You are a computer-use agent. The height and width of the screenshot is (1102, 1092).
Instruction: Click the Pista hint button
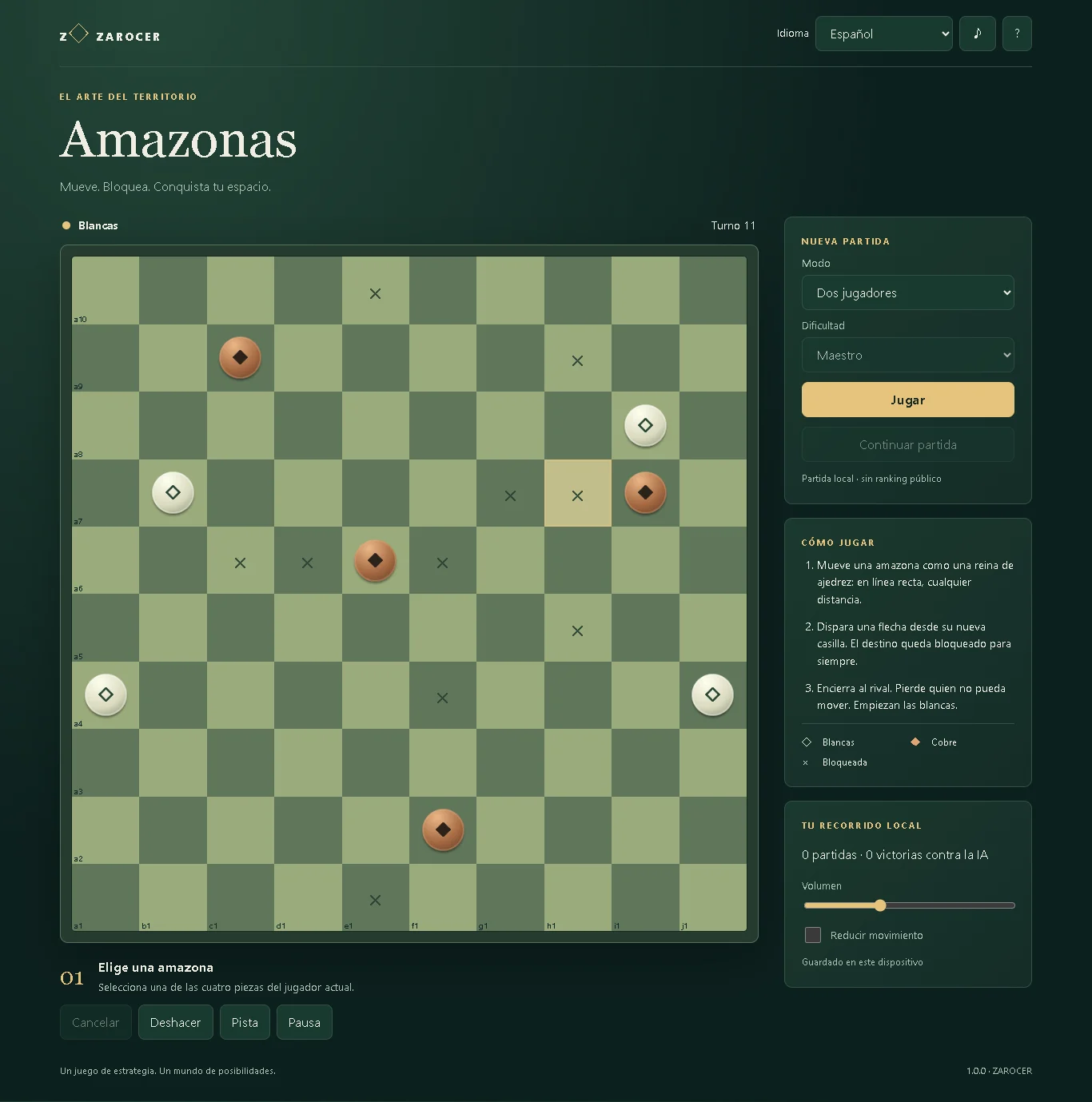coord(245,1022)
